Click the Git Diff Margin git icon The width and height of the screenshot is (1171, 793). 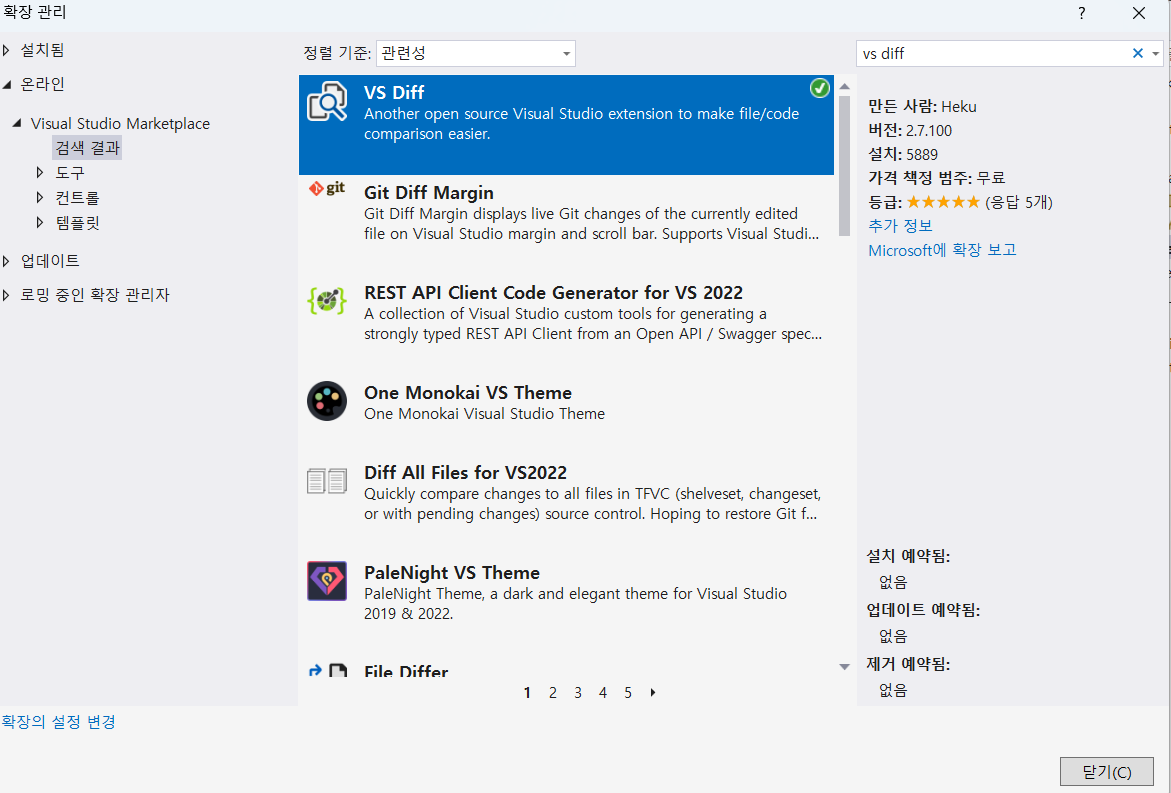click(327, 188)
